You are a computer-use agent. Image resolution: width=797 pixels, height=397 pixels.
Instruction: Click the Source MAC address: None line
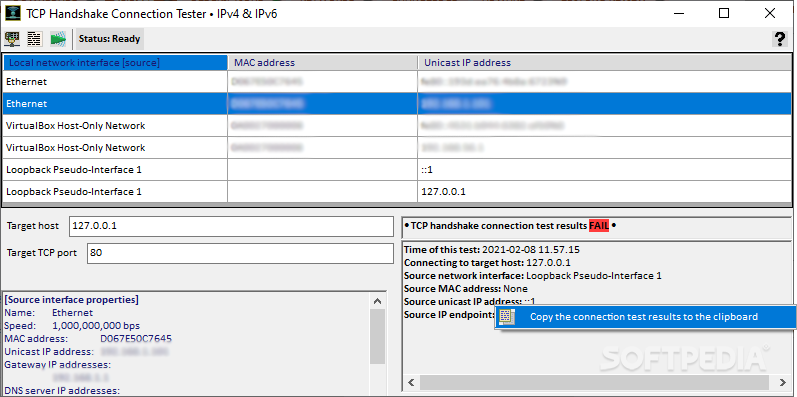click(x=466, y=289)
